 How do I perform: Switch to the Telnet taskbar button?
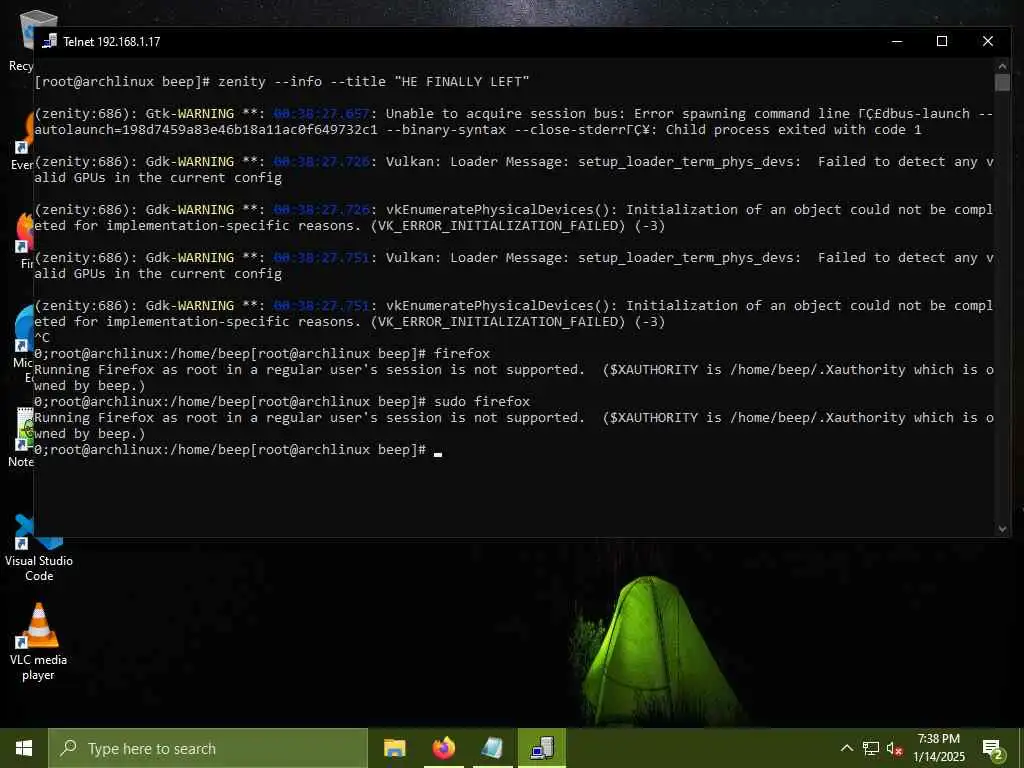[x=542, y=748]
